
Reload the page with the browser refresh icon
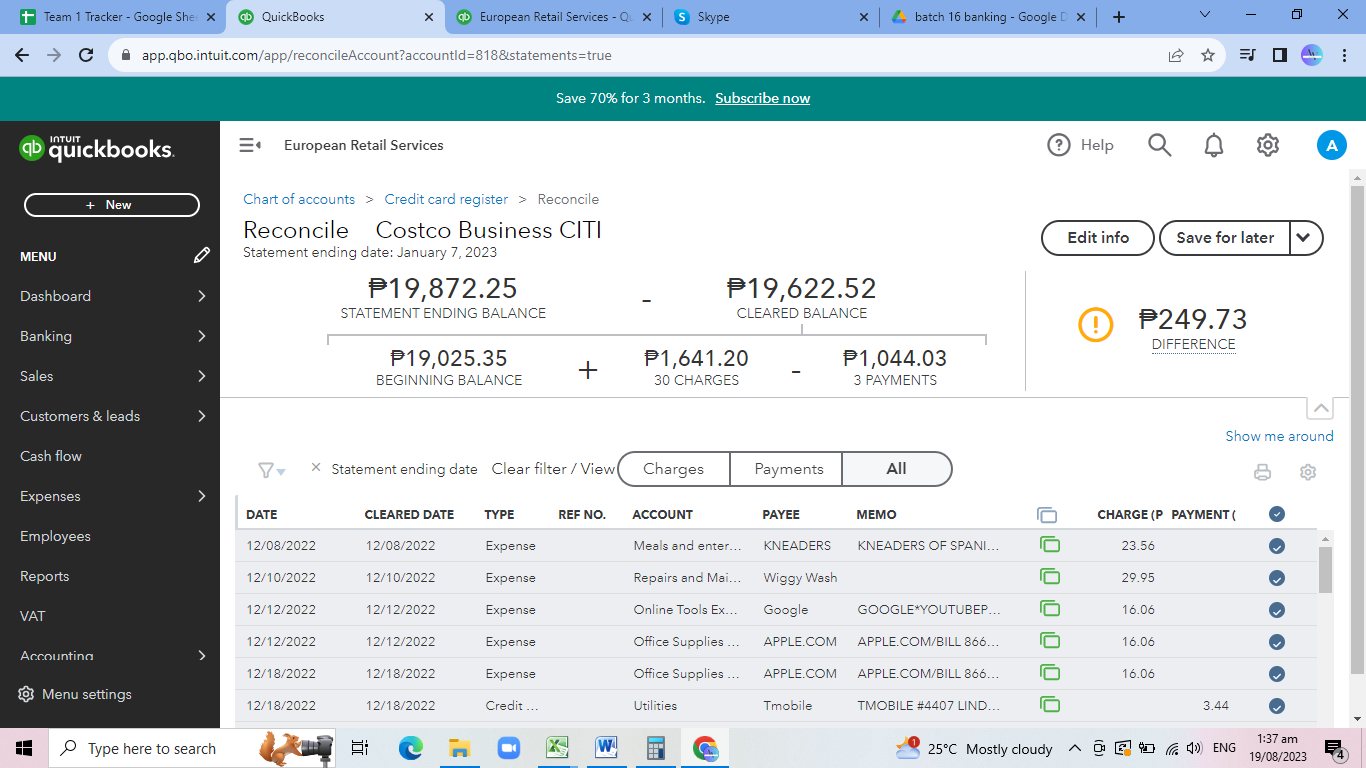click(x=86, y=55)
